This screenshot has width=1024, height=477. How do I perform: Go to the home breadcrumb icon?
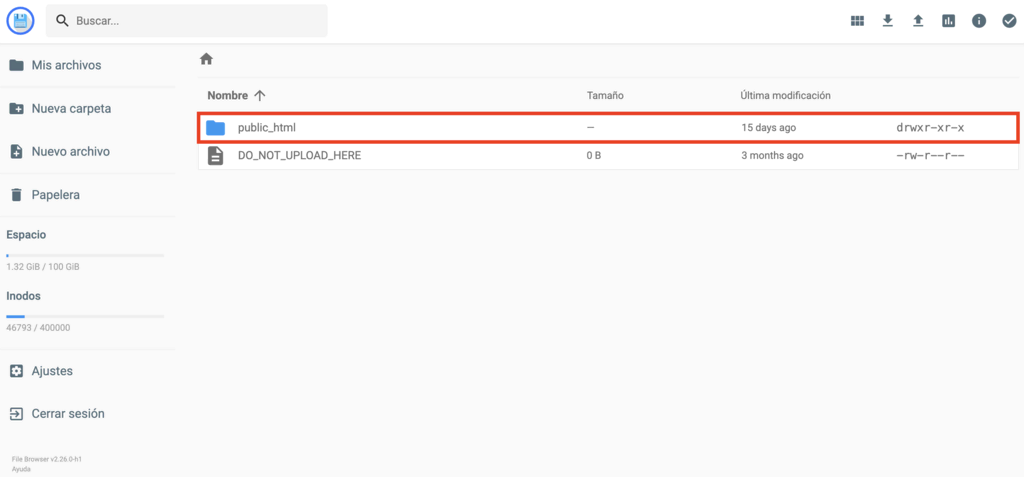(206, 59)
